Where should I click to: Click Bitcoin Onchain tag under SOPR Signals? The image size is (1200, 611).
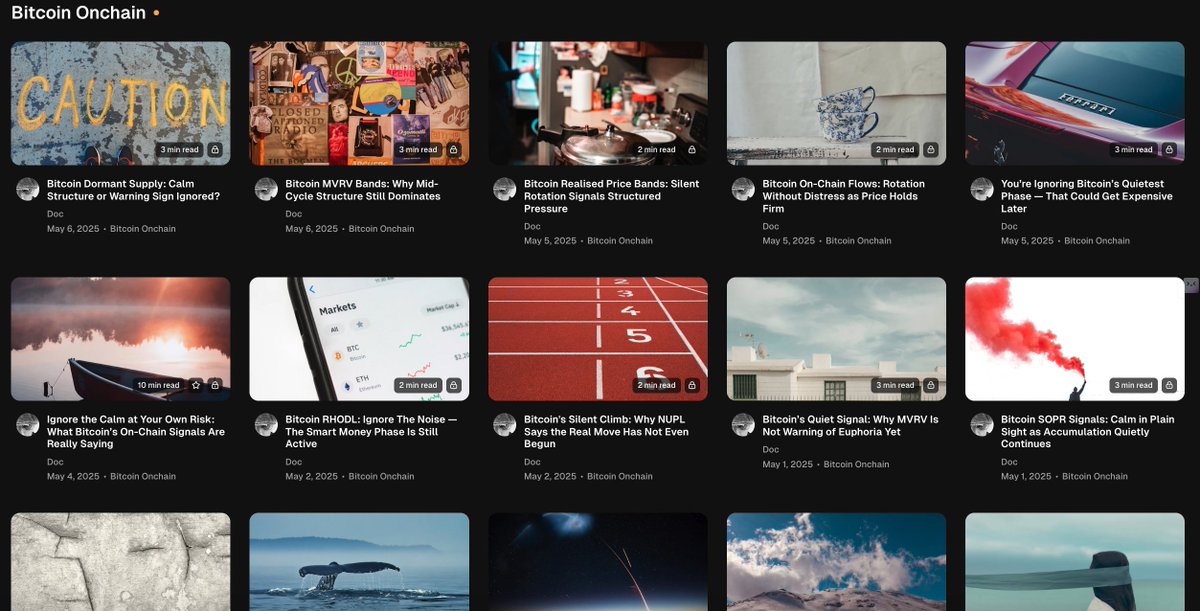click(x=1097, y=476)
